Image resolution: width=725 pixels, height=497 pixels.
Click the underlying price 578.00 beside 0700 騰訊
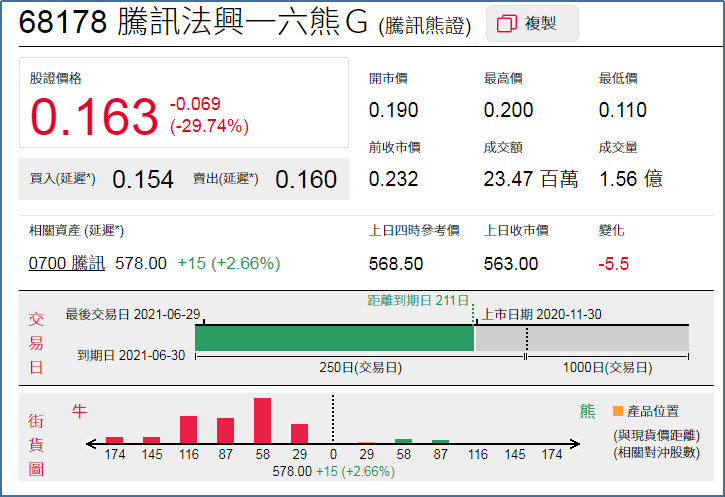pos(141,263)
